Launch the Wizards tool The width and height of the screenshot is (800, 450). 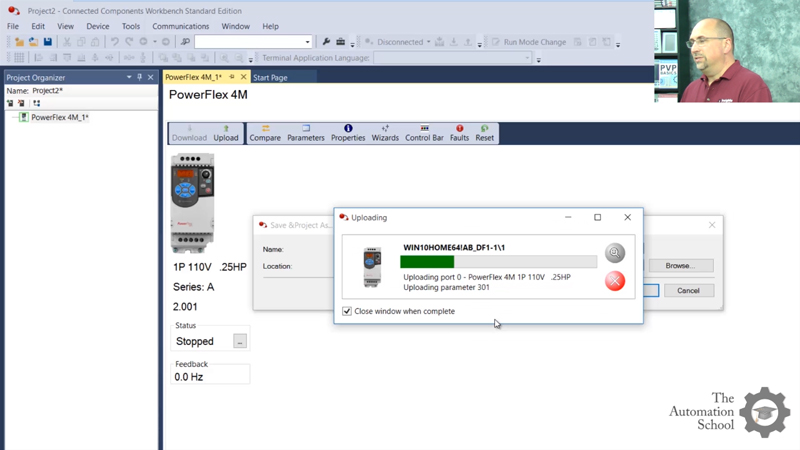pyautogui.click(x=385, y=133)
